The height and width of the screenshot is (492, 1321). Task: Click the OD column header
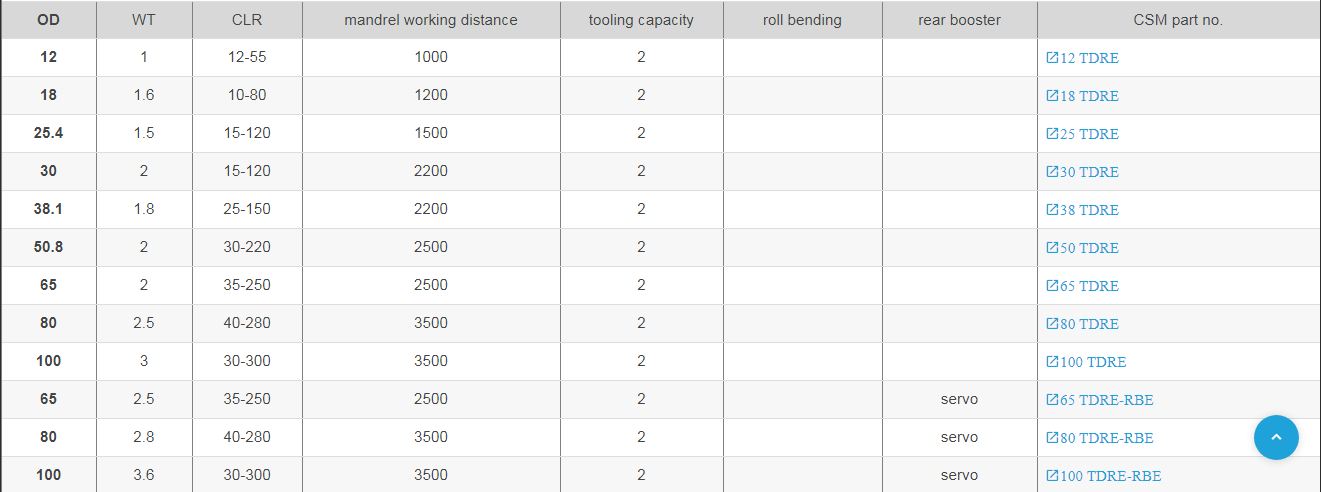pos(49,20)
